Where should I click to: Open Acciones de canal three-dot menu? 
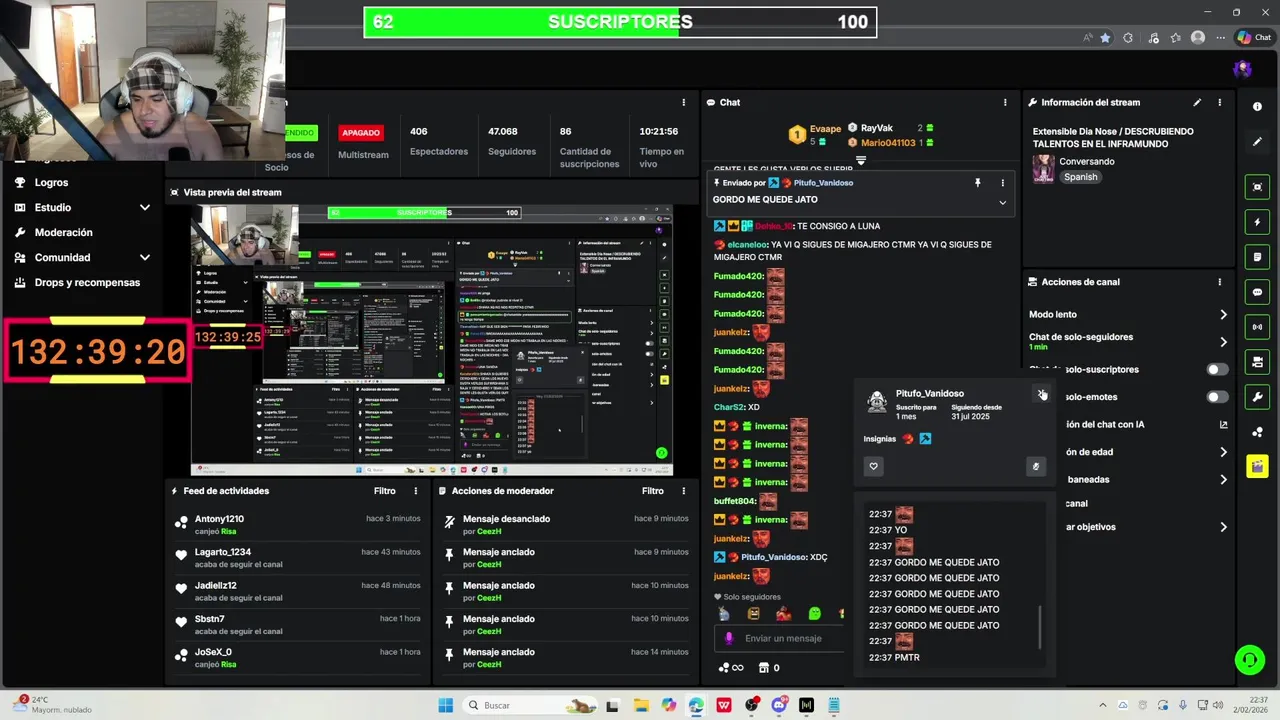point(1219,282)
